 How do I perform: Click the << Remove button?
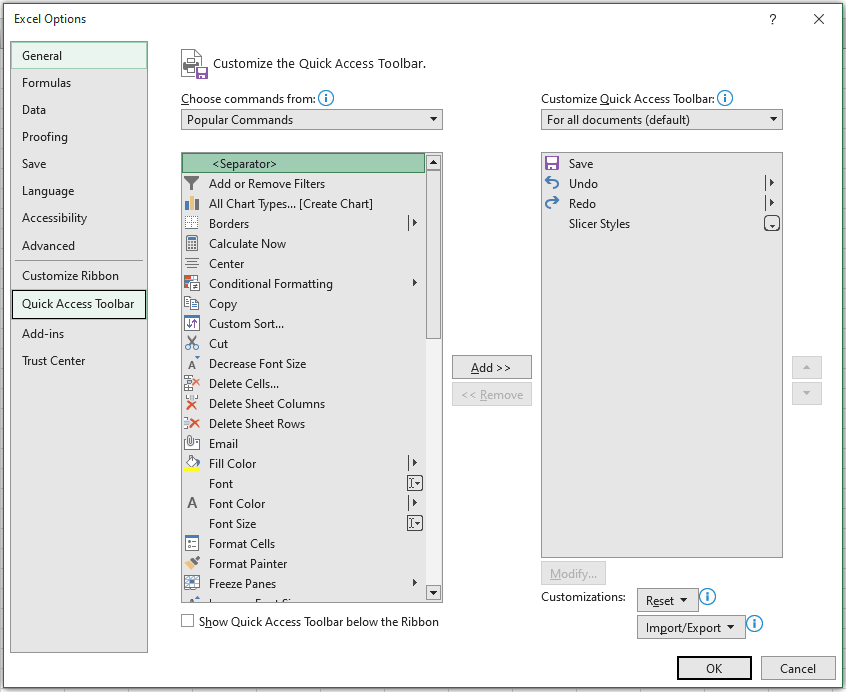point(492,394)
